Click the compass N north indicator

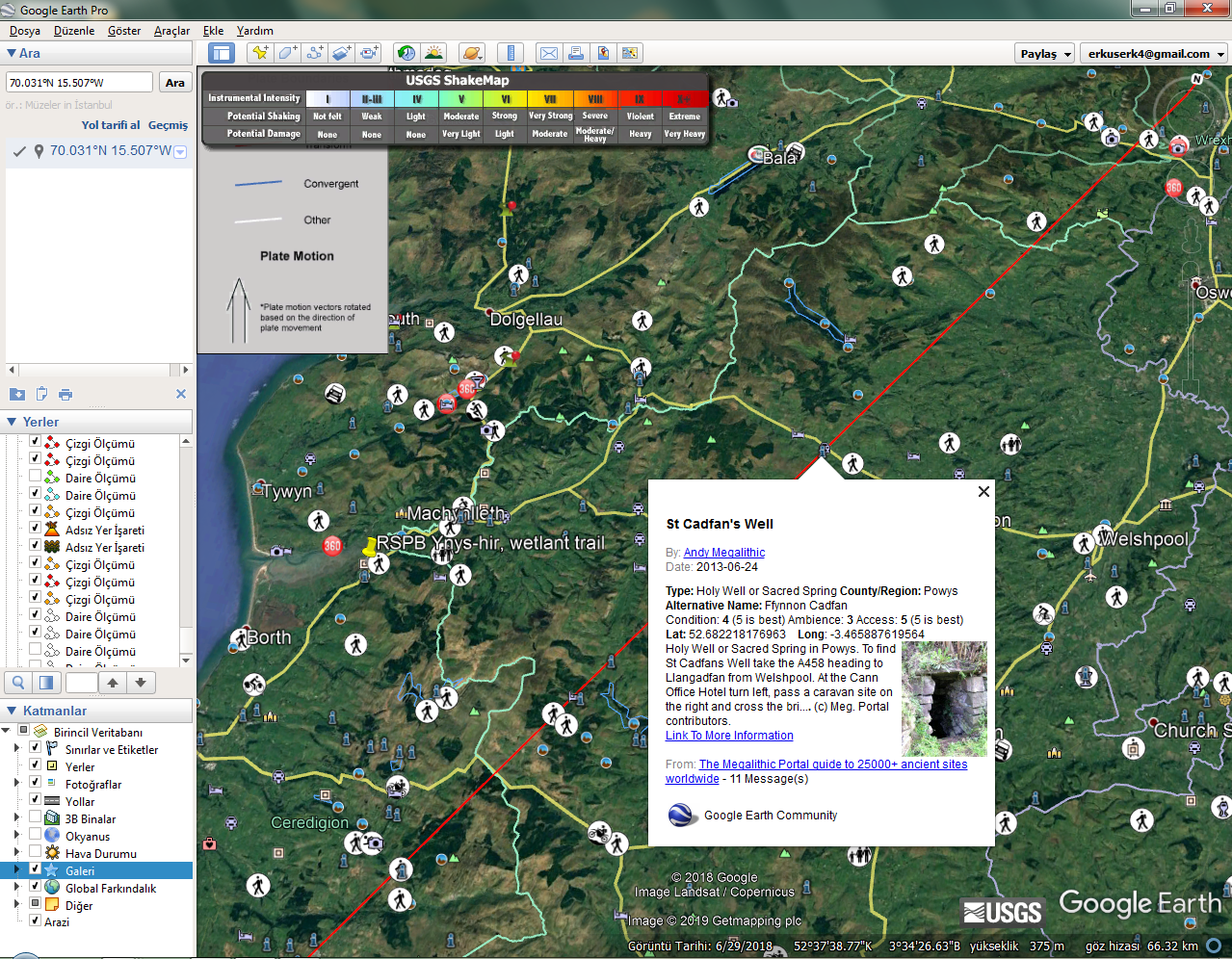tap(1197, 79)
